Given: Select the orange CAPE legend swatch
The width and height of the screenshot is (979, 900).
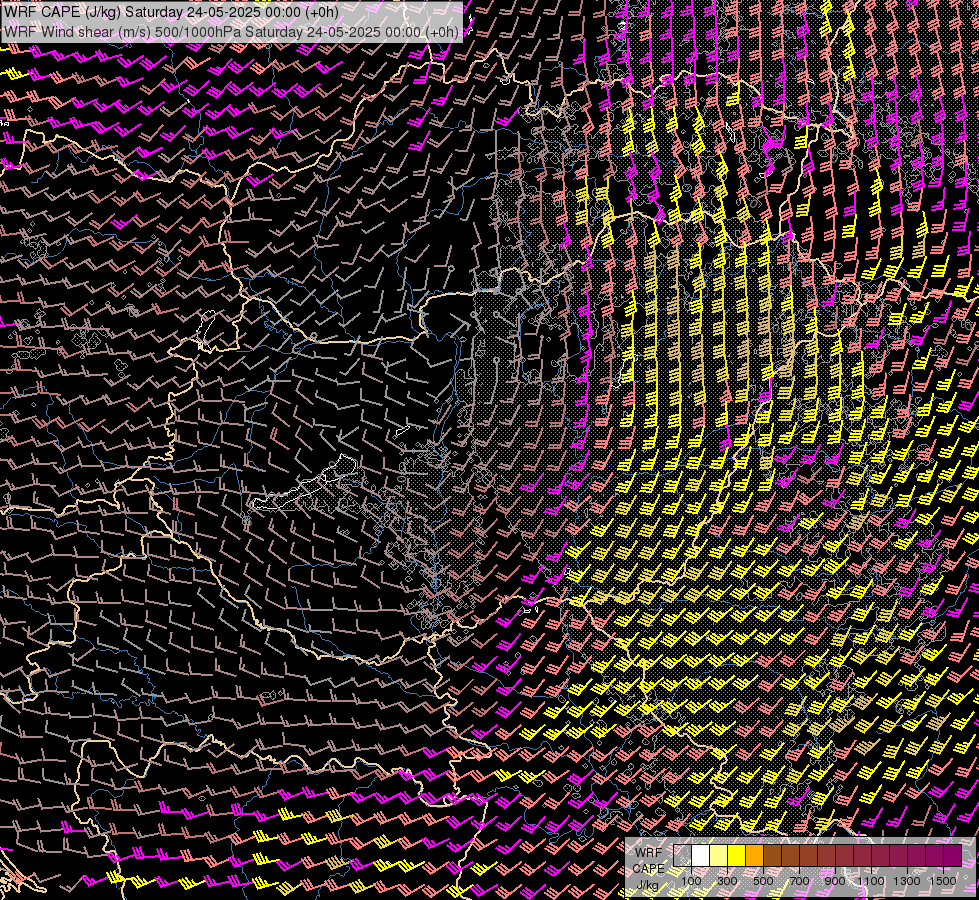Looking at the screenshot, I should pyautogui.click(x=754, y=855).
